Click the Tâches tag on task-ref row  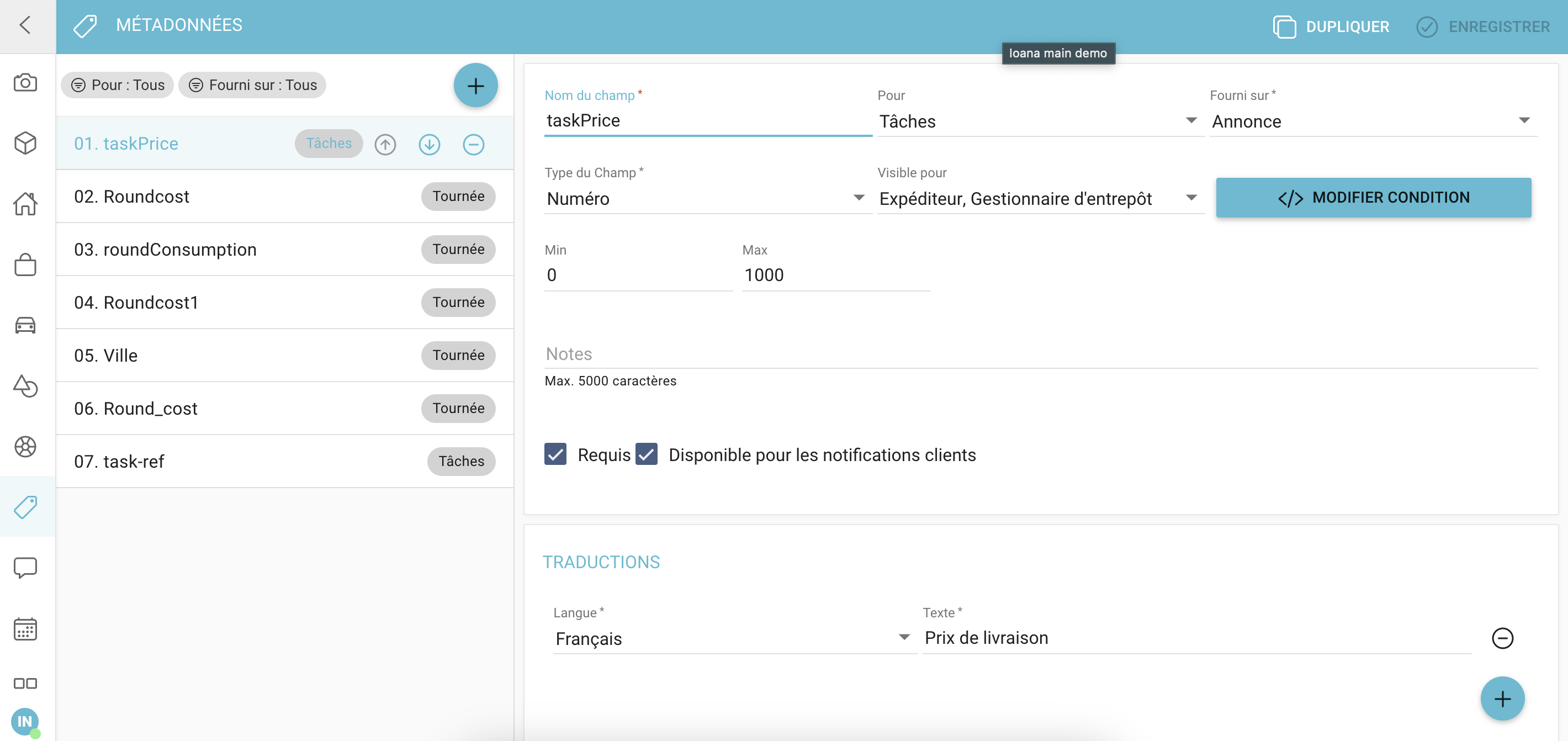[x=462, y=462]
